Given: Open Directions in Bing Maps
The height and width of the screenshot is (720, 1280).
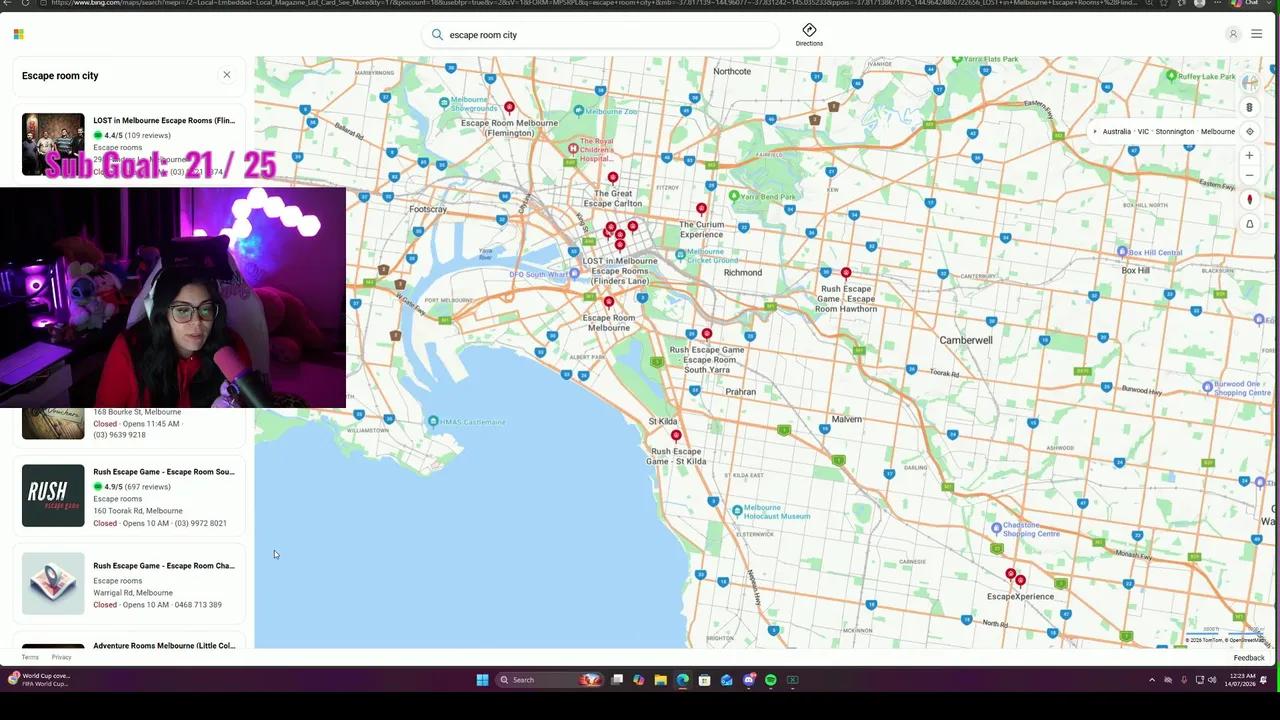Looking at the screenshot, I should tap(809, 34).
